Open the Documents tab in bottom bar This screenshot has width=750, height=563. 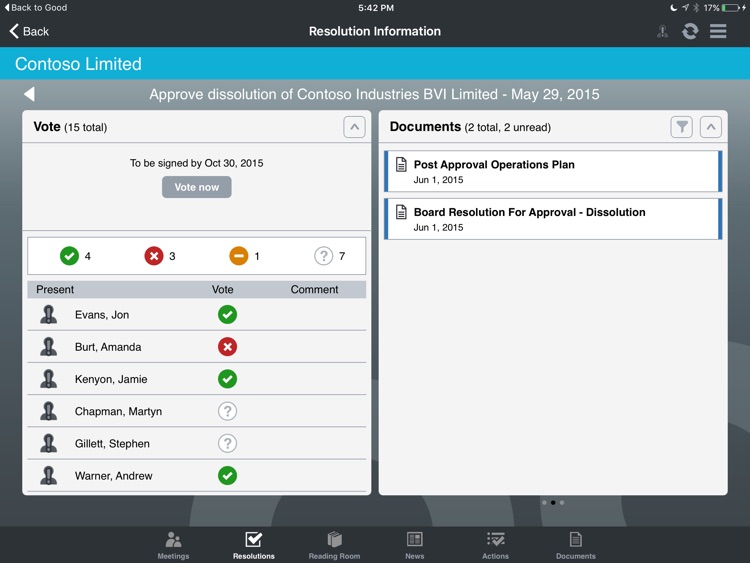pyautogui.click(x=576, y=545)
